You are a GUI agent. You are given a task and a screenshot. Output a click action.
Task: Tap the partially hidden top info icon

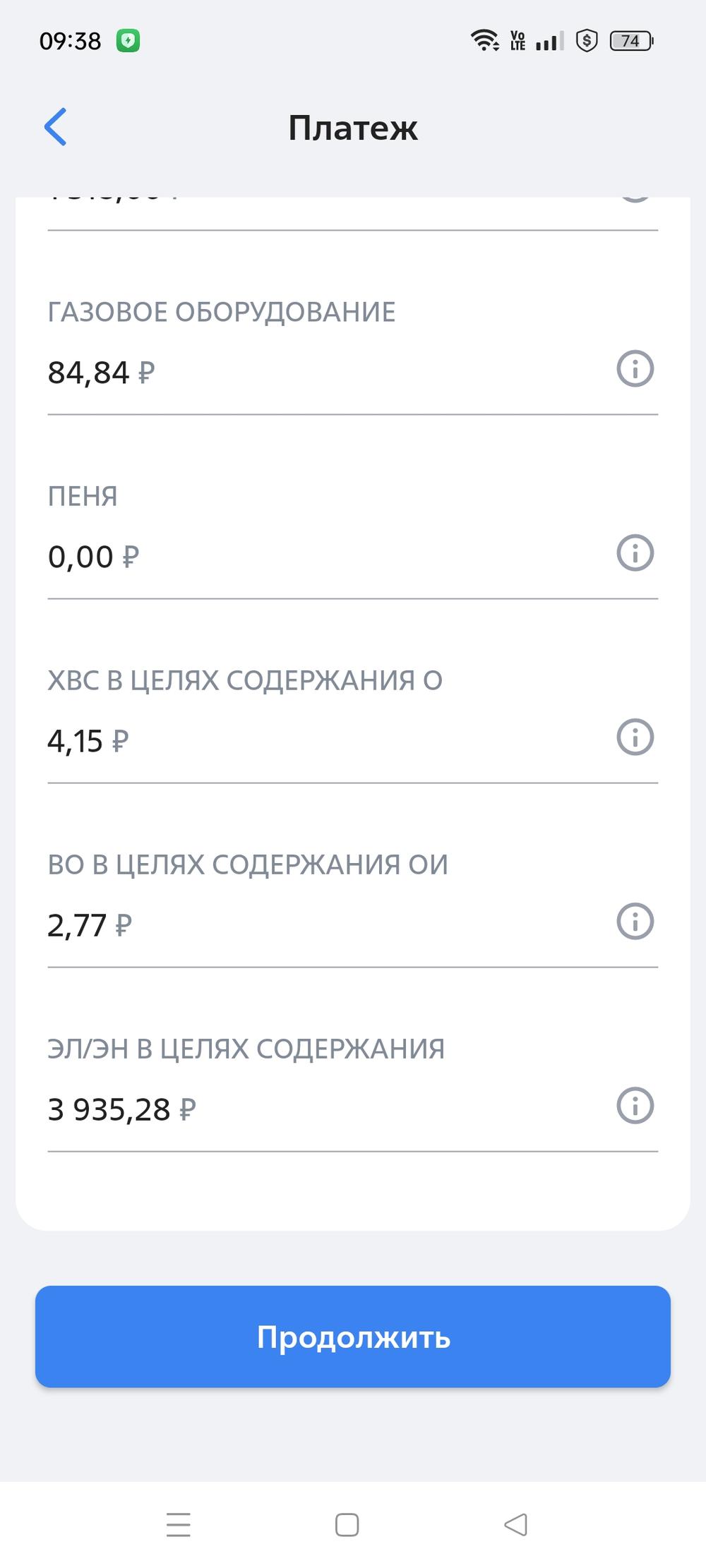tap(635, 200)
